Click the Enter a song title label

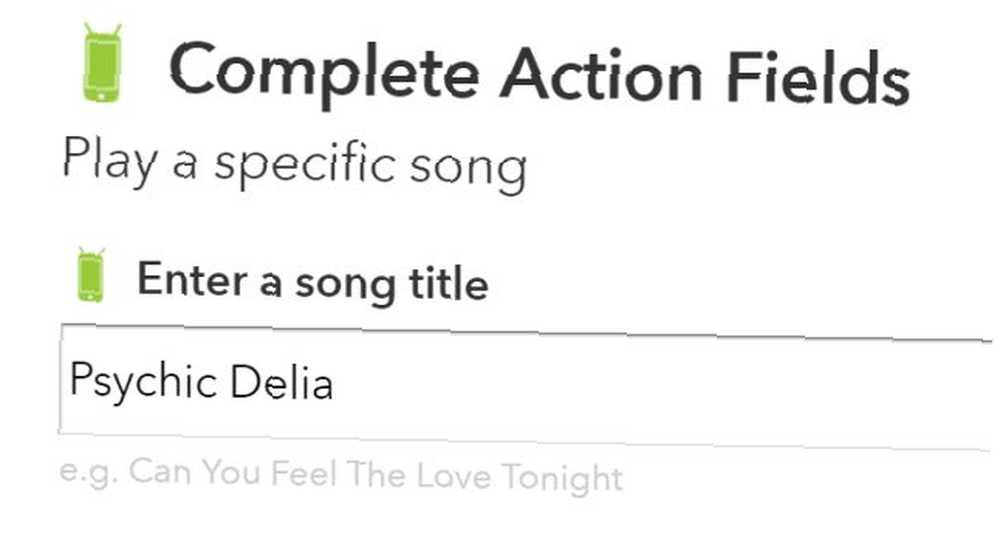point(313,283)
